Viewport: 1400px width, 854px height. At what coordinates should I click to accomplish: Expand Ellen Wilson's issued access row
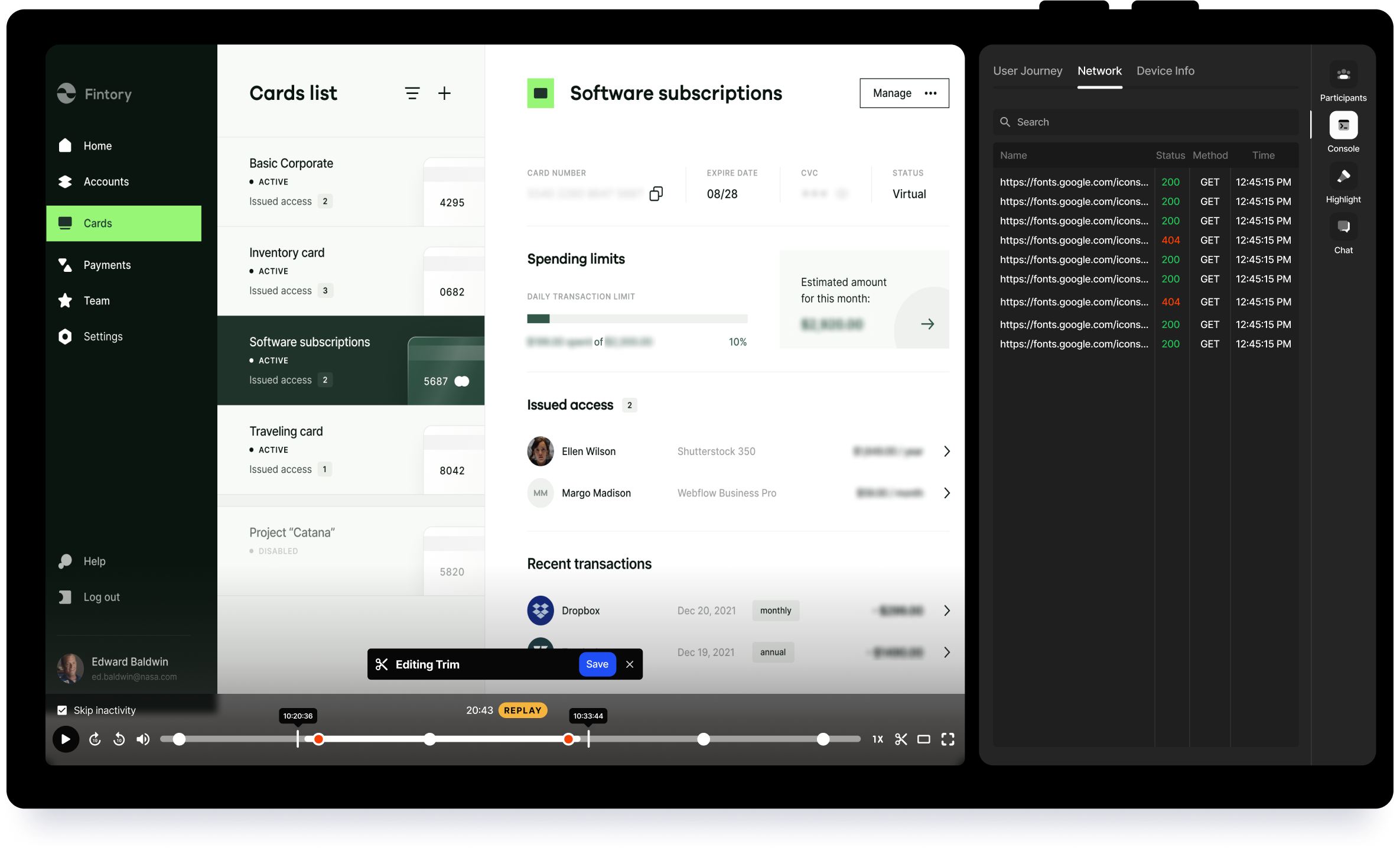pos(946,452)
